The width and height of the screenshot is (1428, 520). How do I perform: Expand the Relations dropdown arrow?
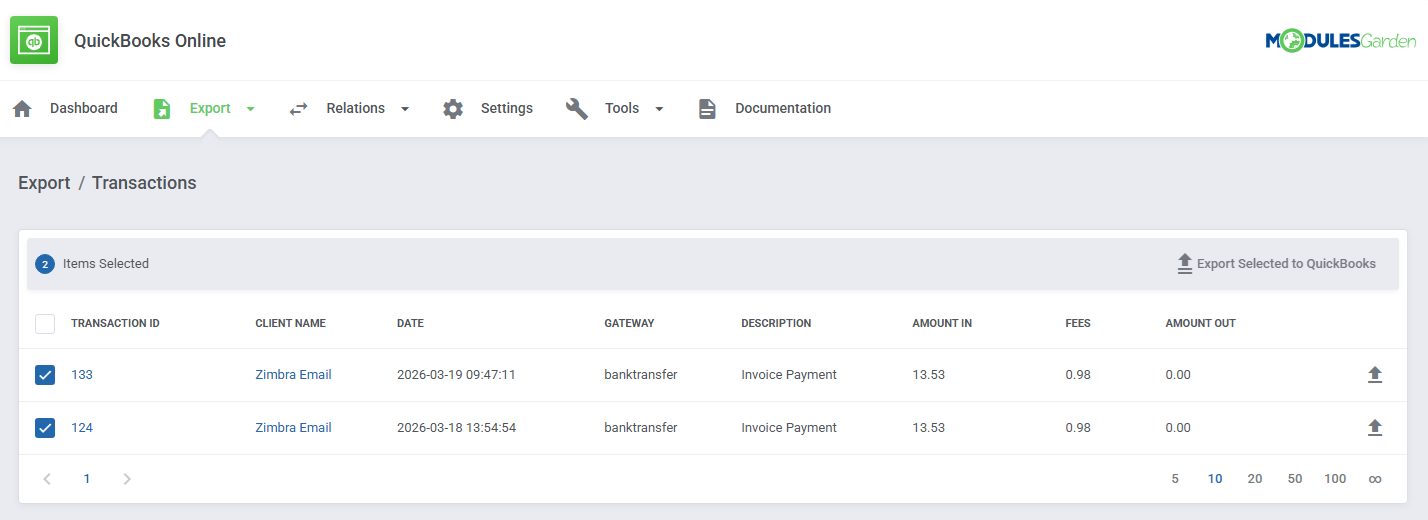[x=405, y=109]
